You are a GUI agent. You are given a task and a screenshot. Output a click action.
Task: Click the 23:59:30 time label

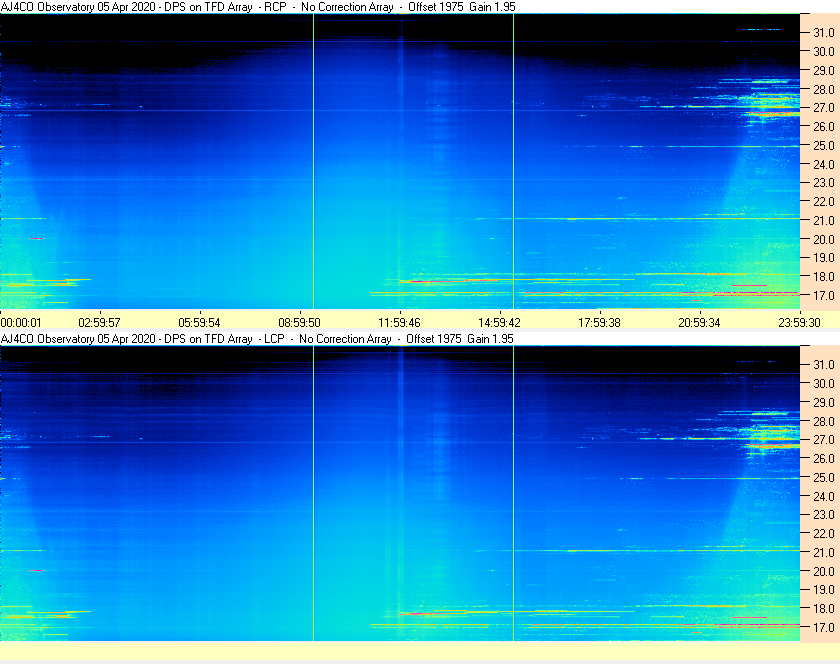(x=799, y=323)
